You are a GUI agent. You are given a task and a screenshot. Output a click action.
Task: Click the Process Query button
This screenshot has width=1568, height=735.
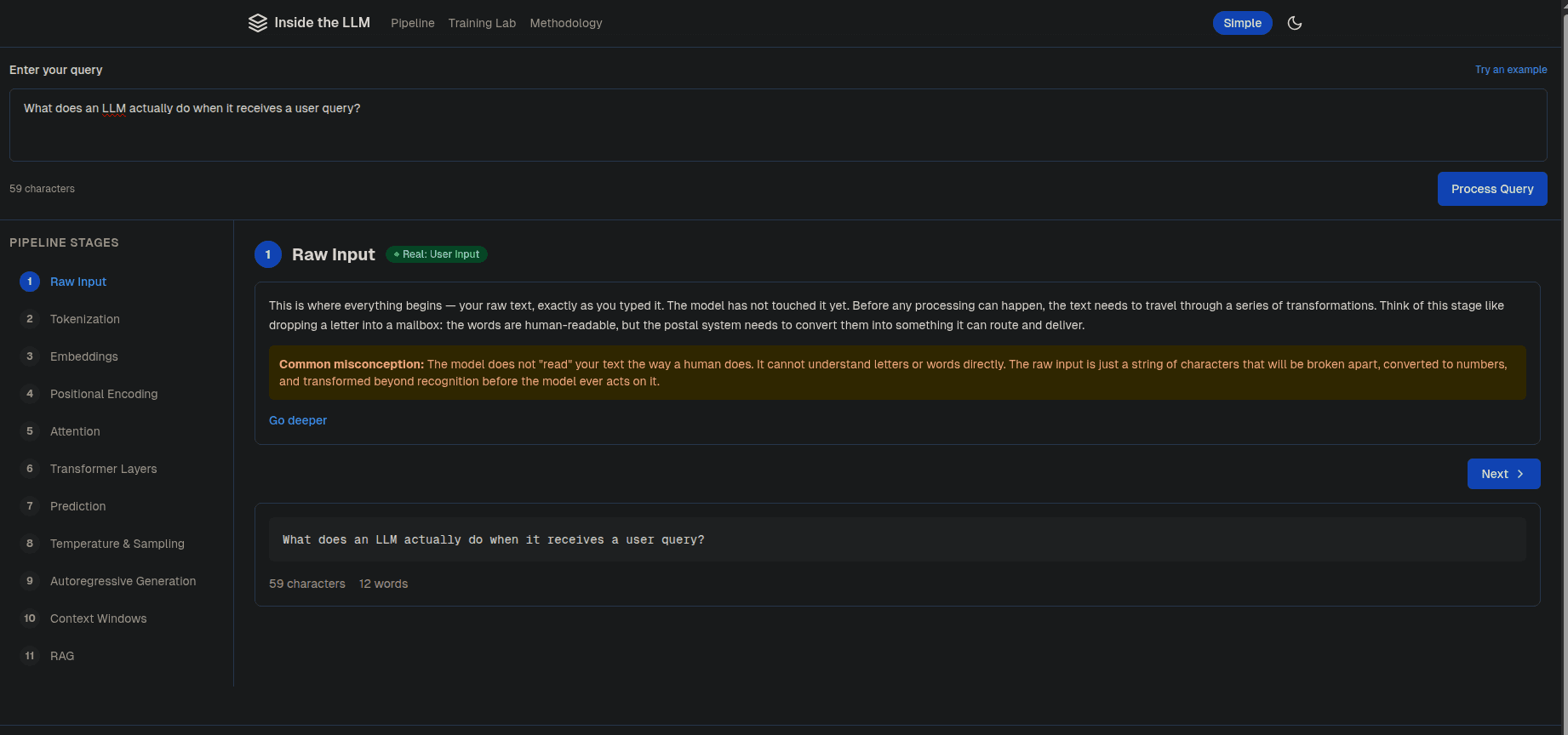pos(1492,189)
